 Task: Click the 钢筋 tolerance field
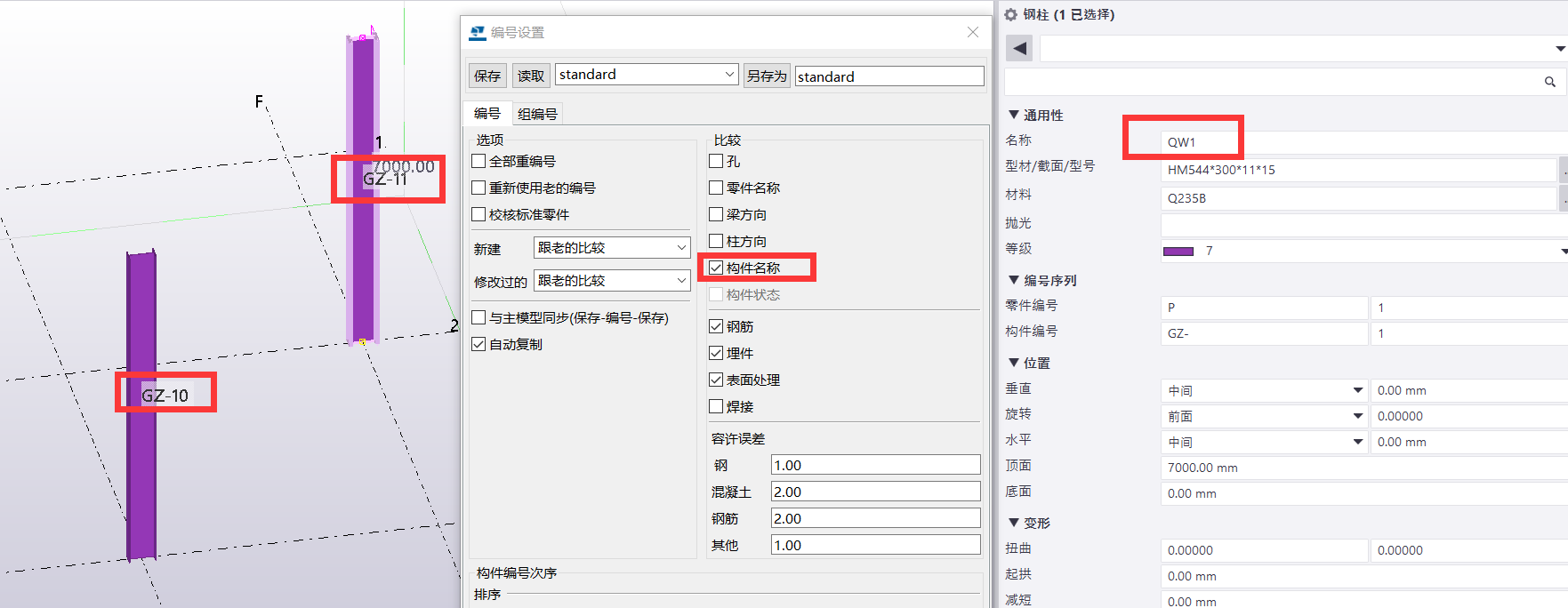click(875, 518)
